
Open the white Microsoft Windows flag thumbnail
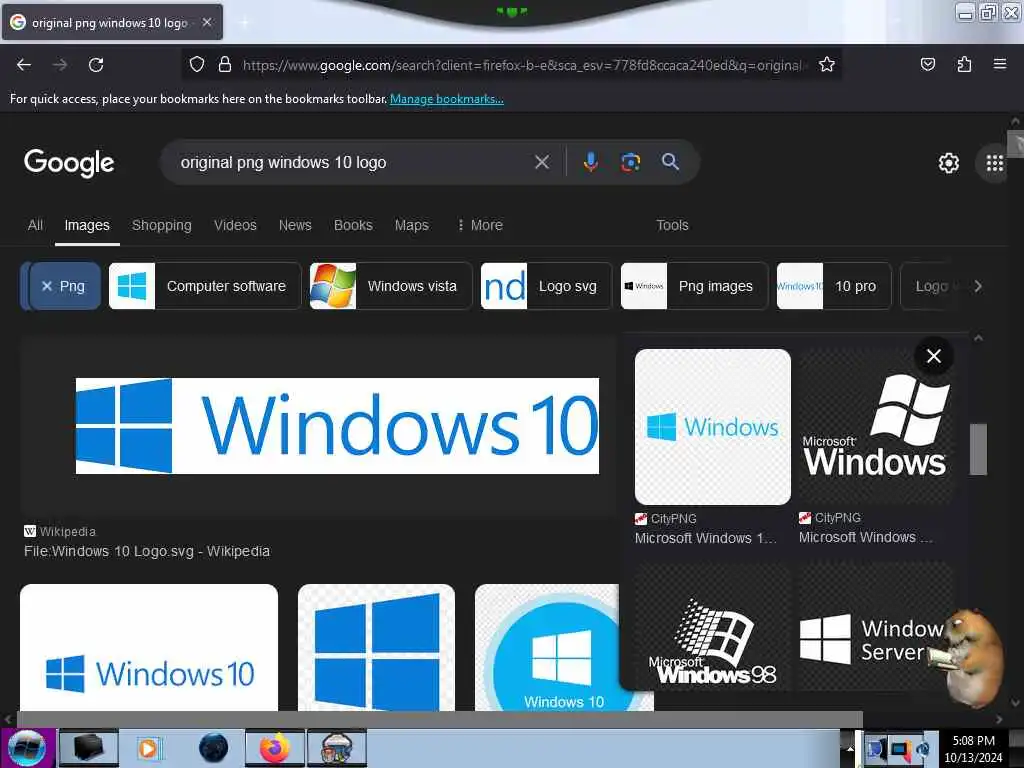(x=876, y=426)
